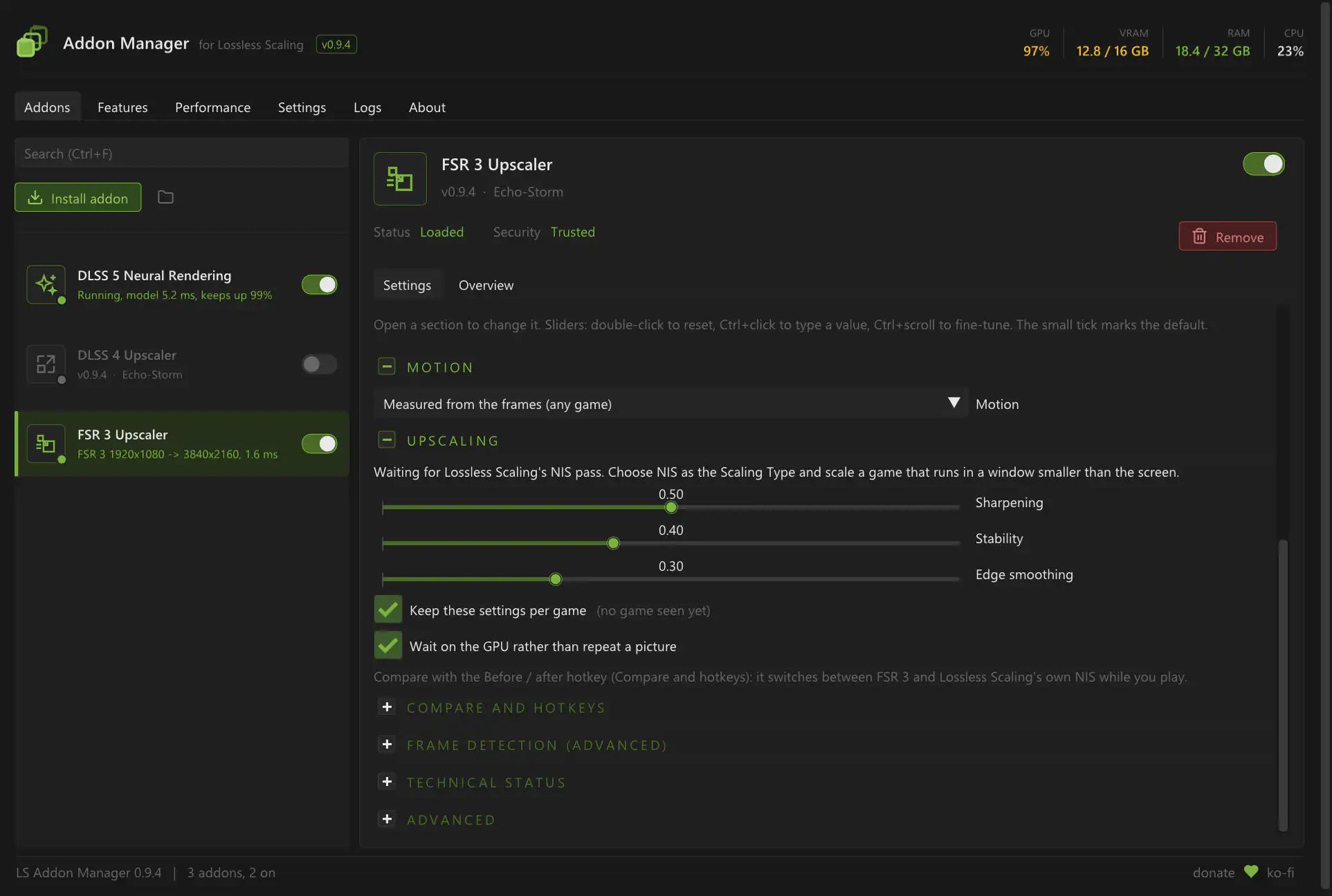The height and width of the screenshot is (896, 1332).
Task: Click the RAM 18.4 / 32 GB readout
Action: pos(1212,51)
